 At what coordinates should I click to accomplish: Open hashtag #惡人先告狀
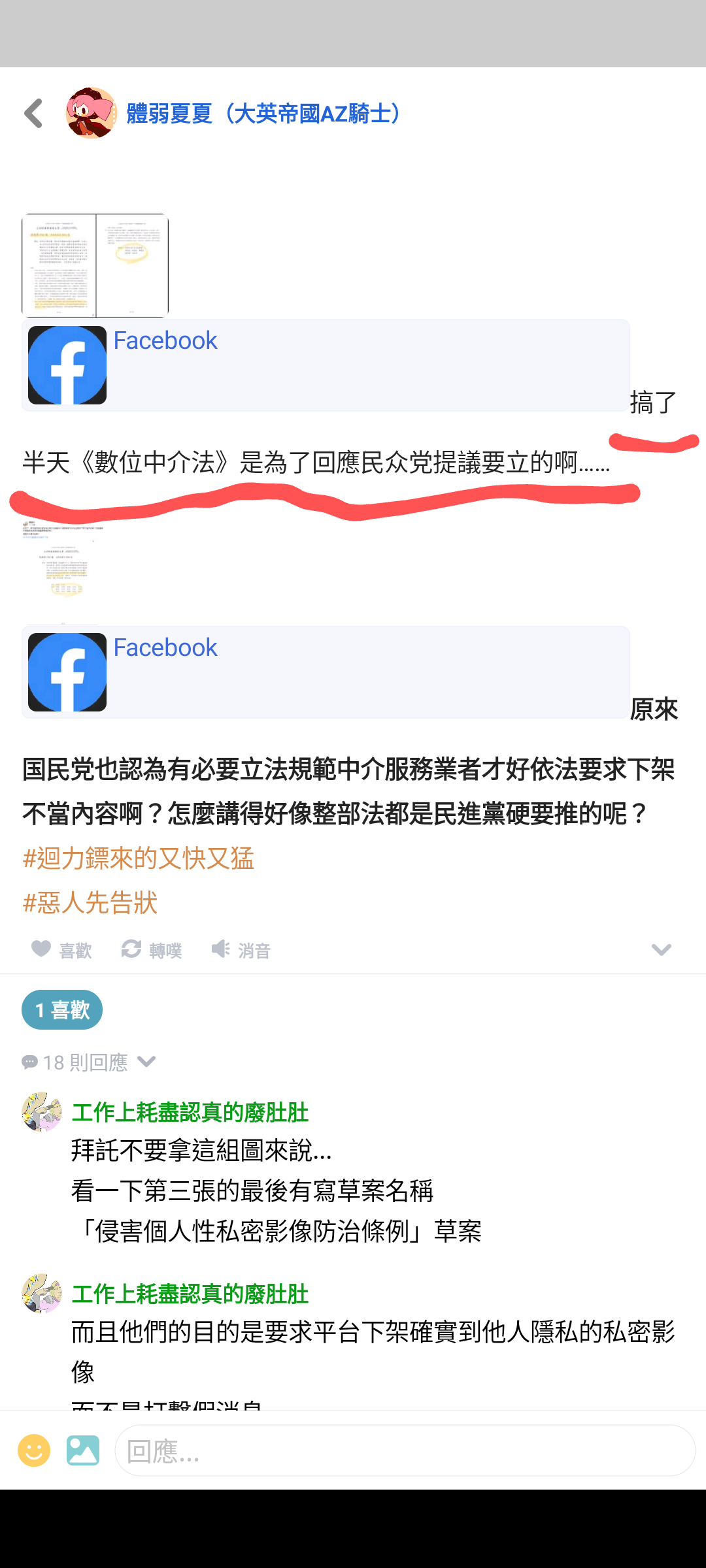[x=90, y=902]
